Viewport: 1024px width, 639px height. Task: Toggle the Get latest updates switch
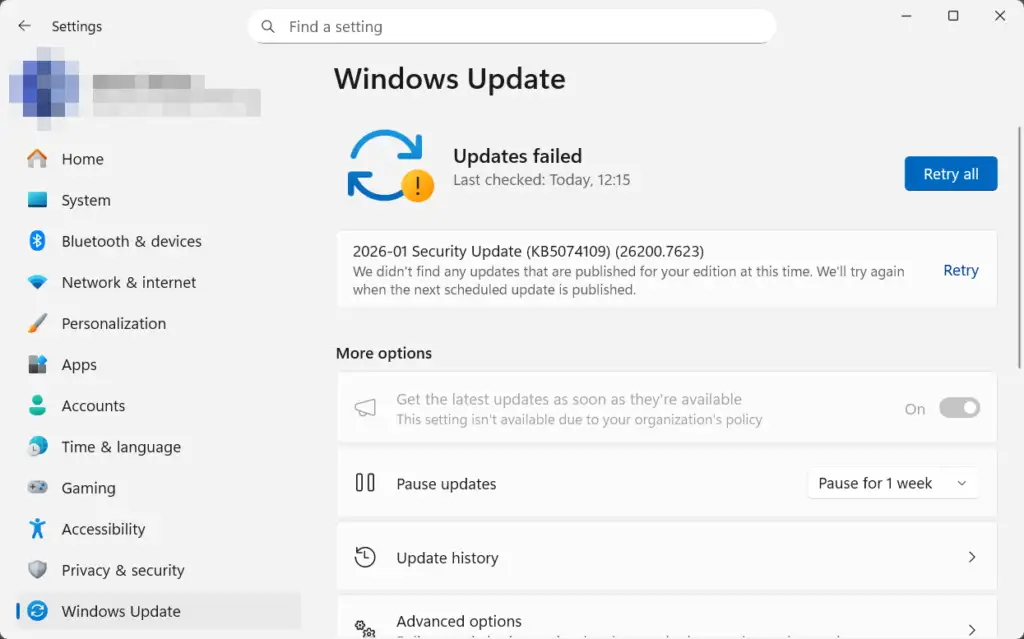coord(958,408)
